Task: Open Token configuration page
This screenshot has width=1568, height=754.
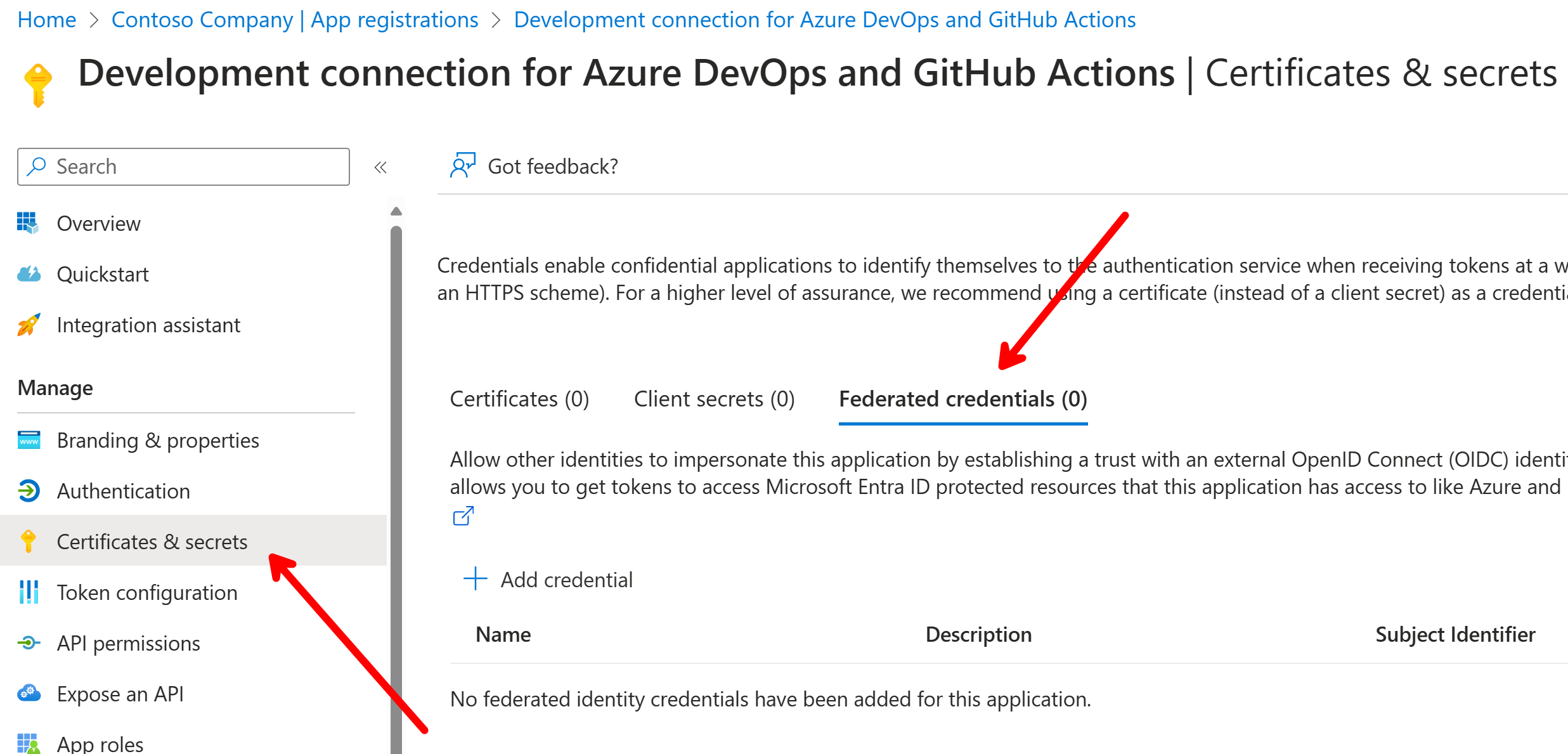Action: point(147,592)
